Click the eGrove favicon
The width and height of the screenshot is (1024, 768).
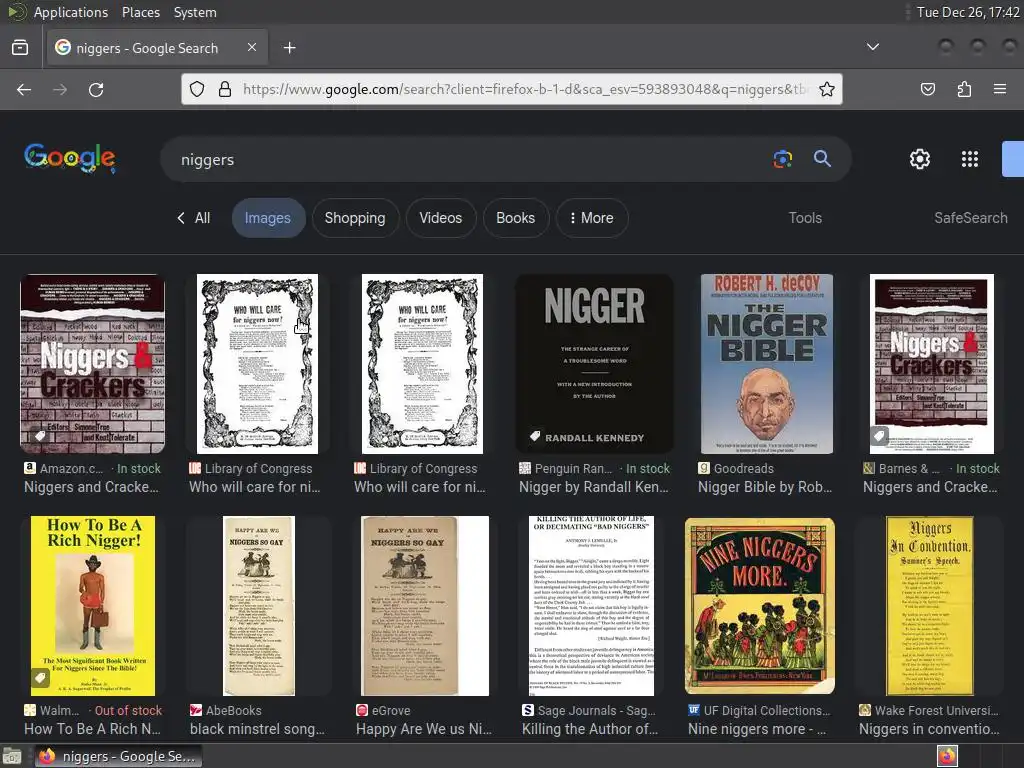point(362,710)
